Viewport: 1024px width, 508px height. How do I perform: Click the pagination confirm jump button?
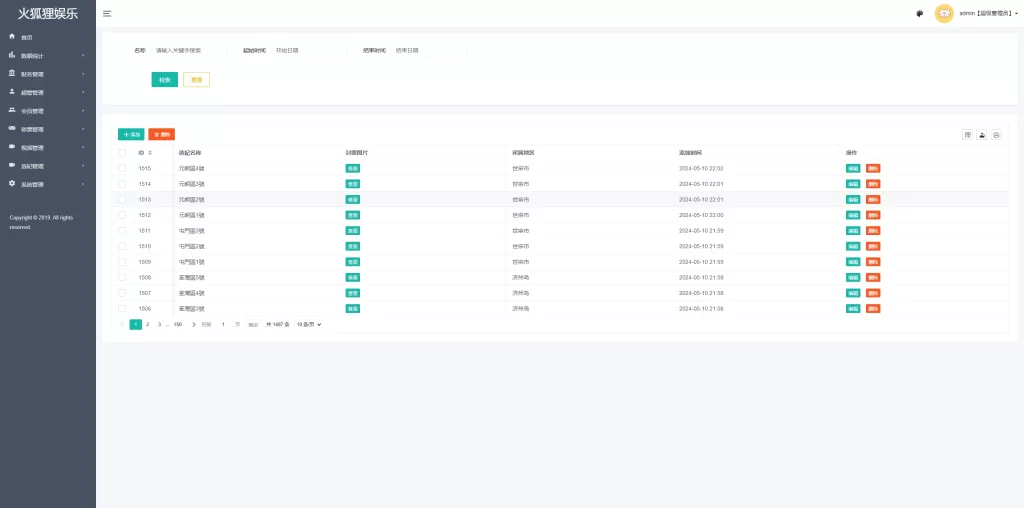253,325
